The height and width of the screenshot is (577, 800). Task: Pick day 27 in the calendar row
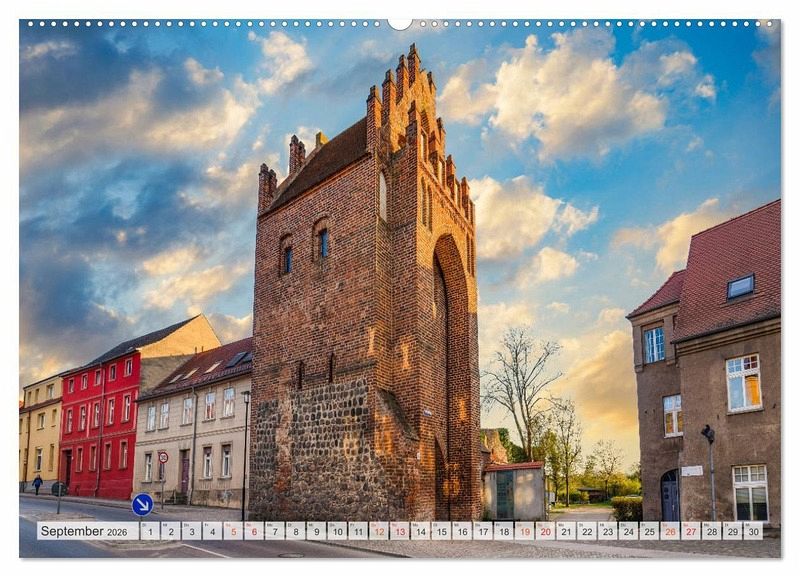pyautogui.click(x=691, y=531)
